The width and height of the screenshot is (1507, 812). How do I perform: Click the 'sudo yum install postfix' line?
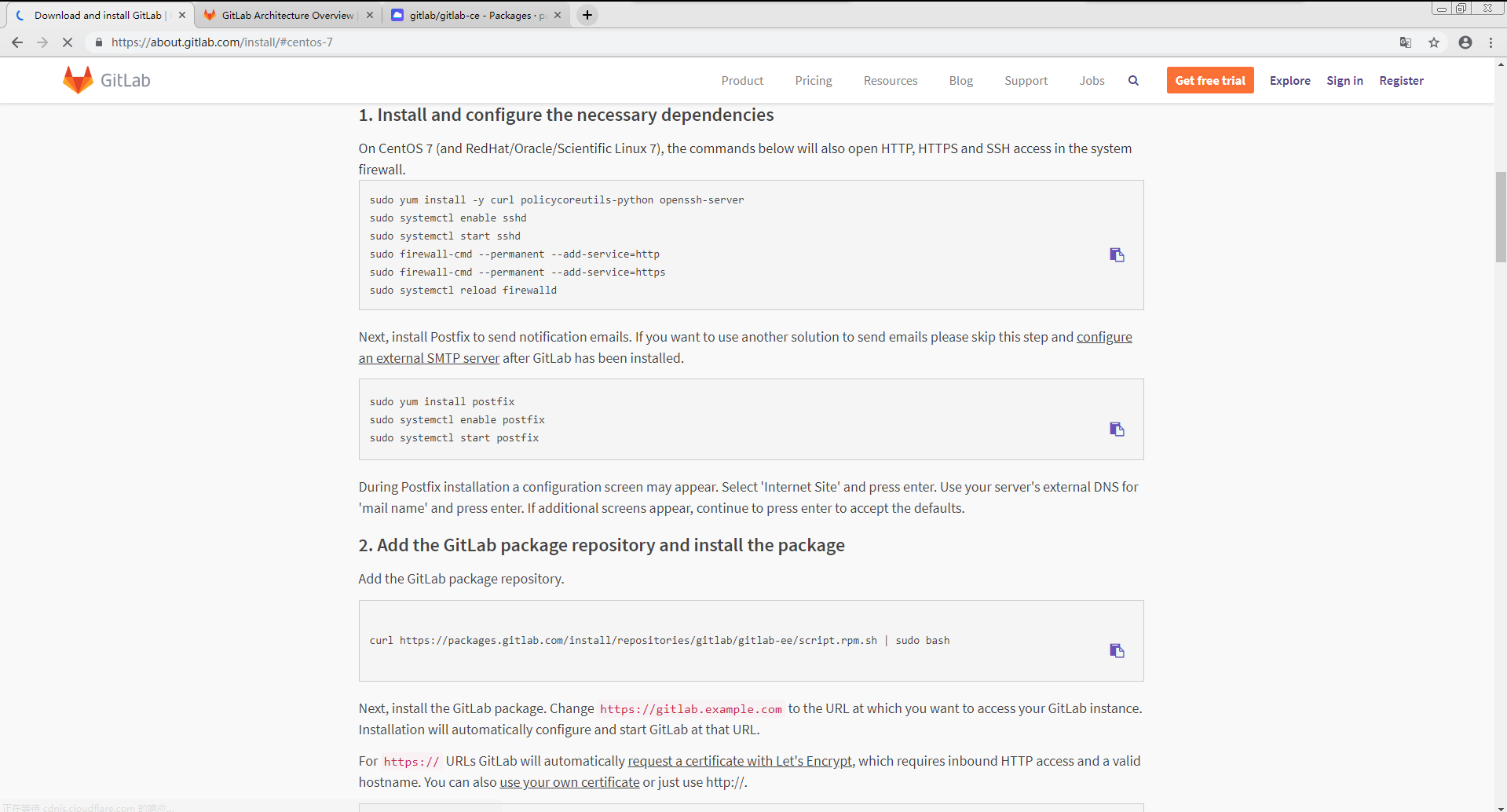(442, 401)
